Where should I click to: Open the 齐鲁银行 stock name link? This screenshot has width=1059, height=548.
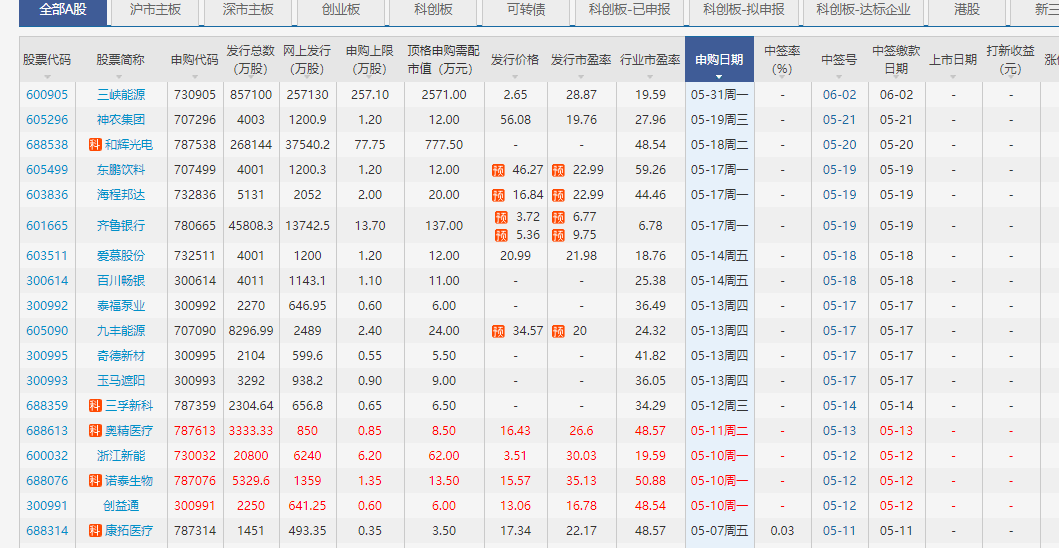point(121,226)
